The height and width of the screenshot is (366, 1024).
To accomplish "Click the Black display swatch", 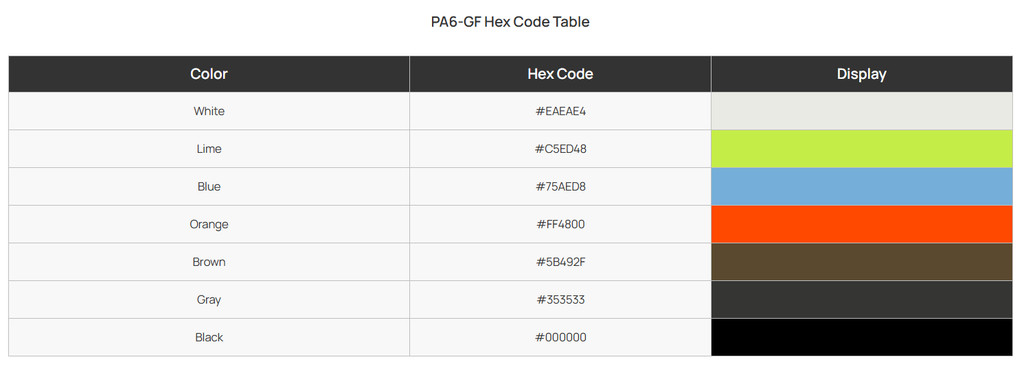I will coord(861,337).
